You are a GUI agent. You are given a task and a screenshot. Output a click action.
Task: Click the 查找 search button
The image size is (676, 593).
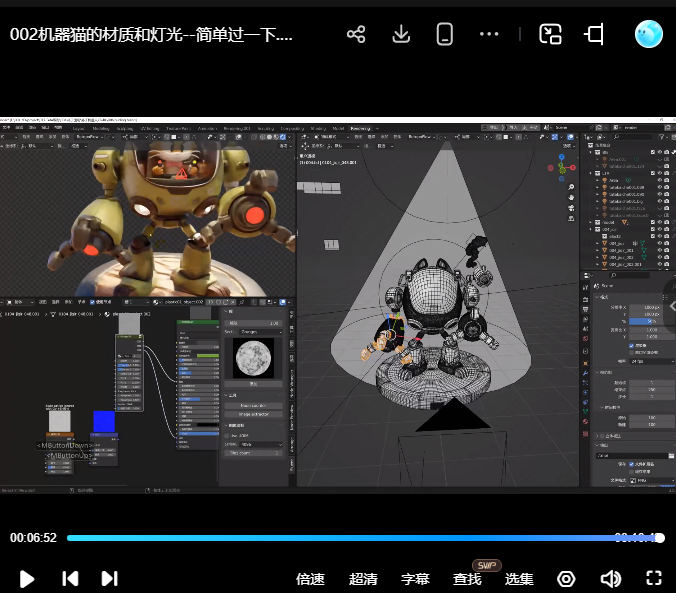click(467, 579)
